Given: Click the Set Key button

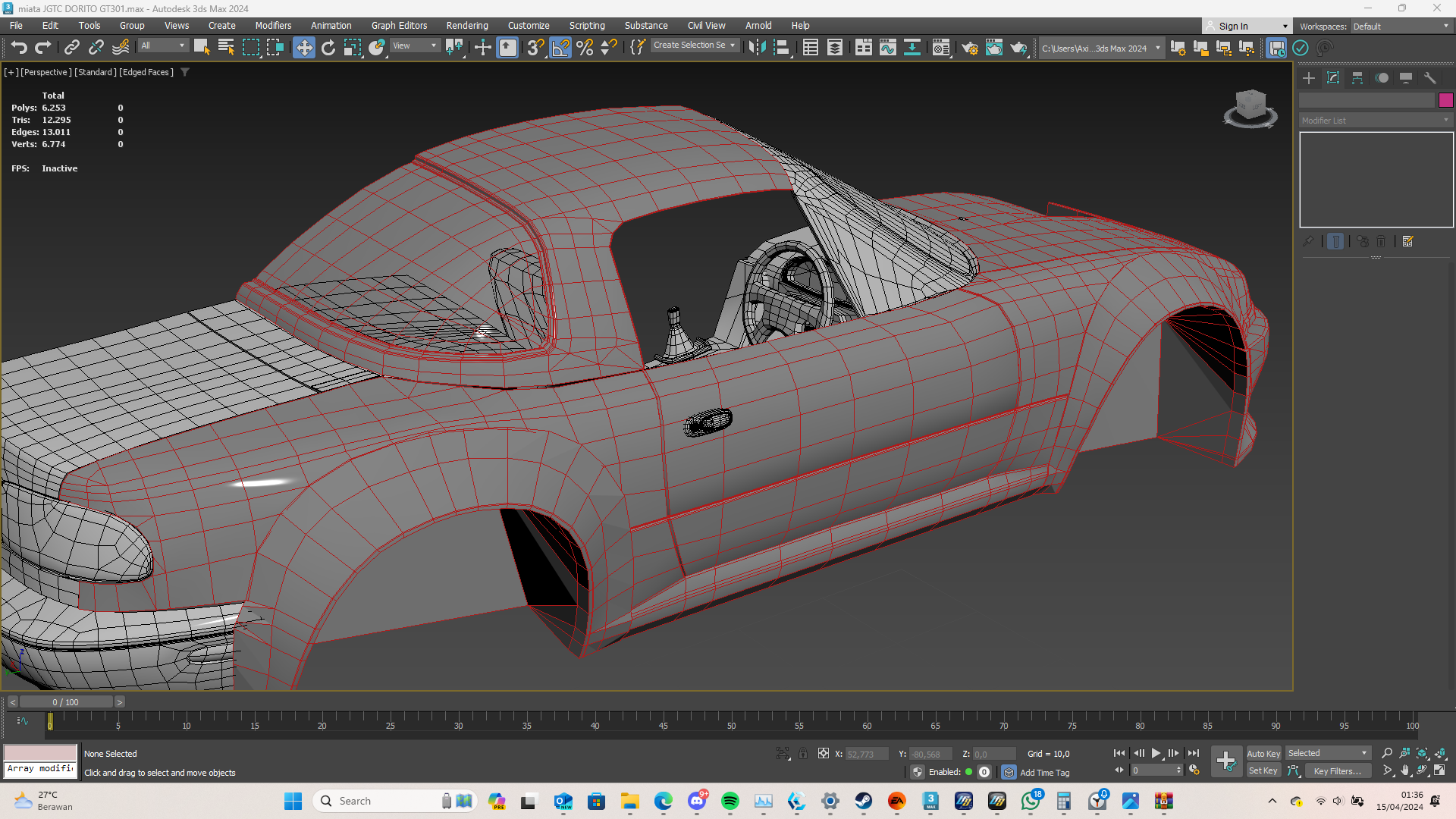Looking at the screenshot, I should 1263,771.
